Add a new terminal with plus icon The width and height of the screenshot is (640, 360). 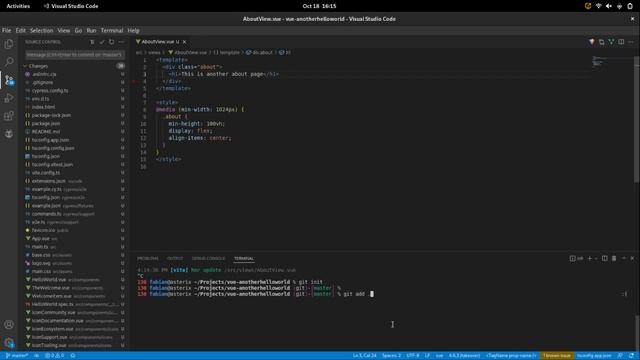tap(589, 258)
